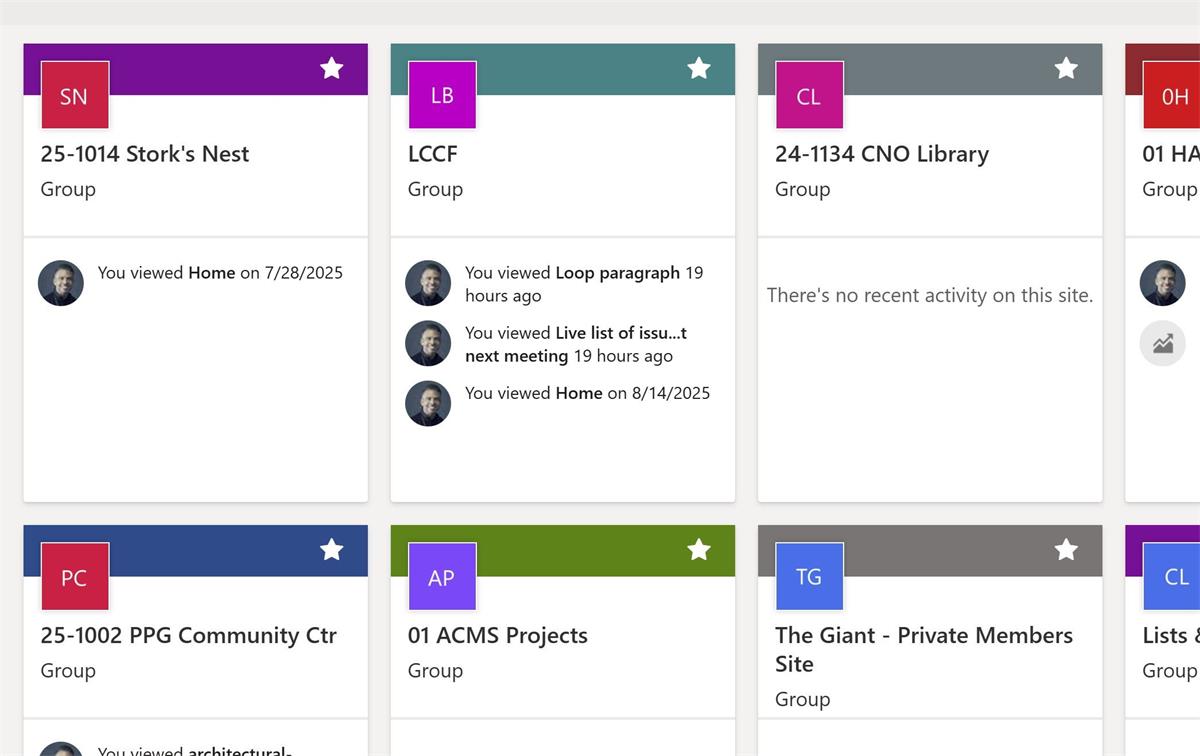Unfollow The Giant - Private Members Site star
This screenshot has width=1200, height=756.
(x=1066, y=549)
